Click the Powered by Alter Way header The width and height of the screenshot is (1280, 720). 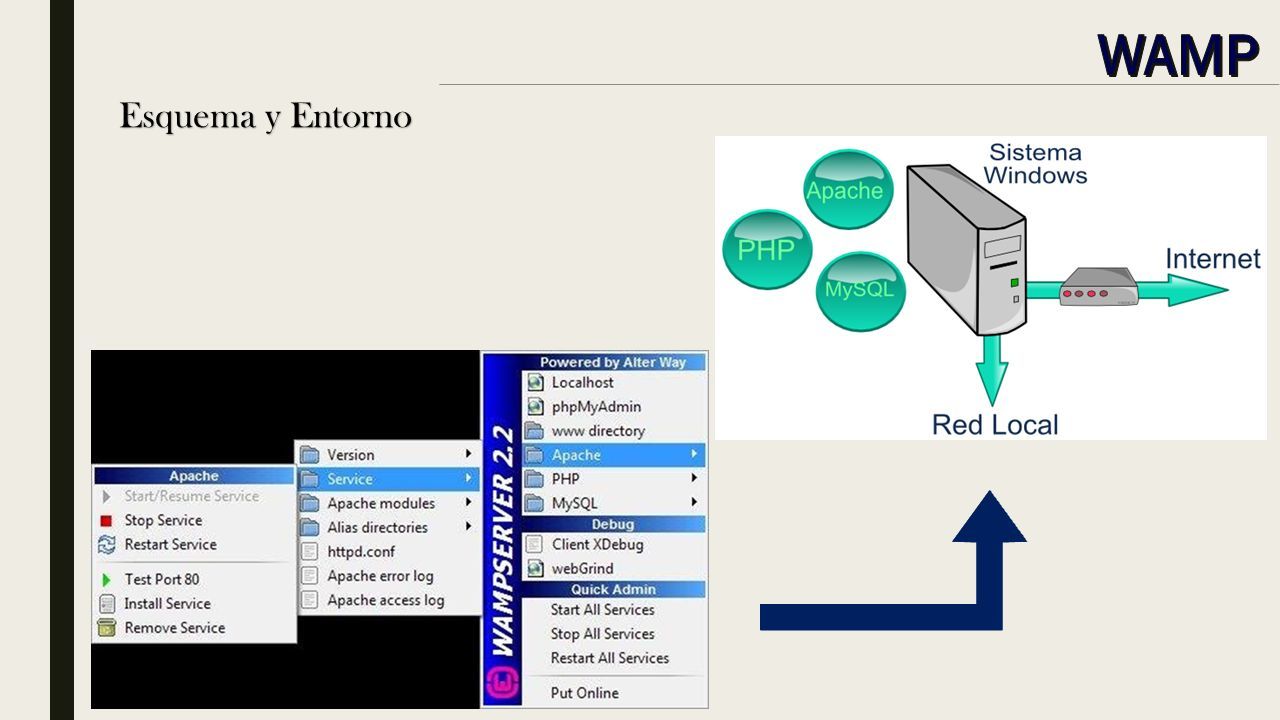pyautogui.click(x=613, y=362)
